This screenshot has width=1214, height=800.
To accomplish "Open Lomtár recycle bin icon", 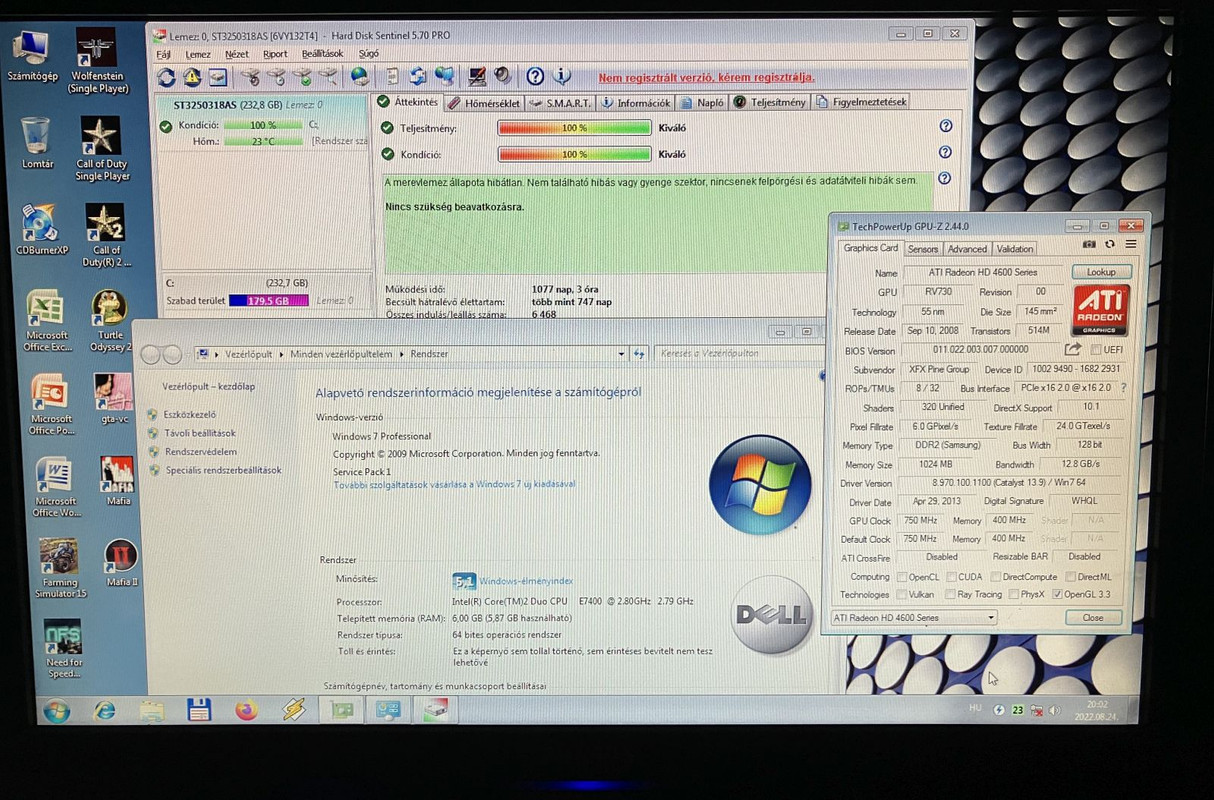I will 36,143.
